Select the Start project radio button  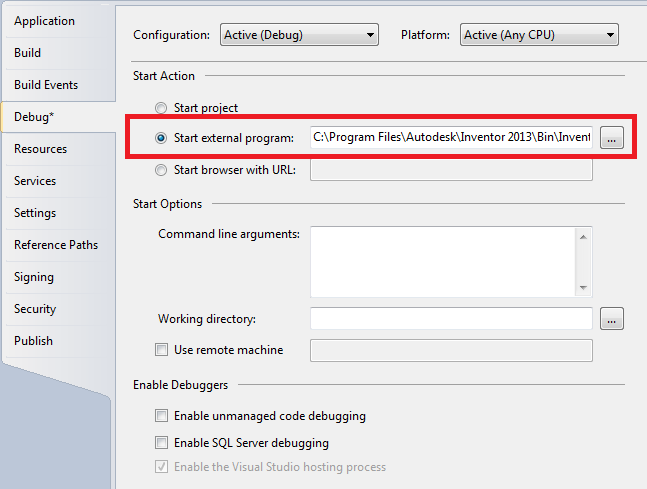tap(161, 108)
